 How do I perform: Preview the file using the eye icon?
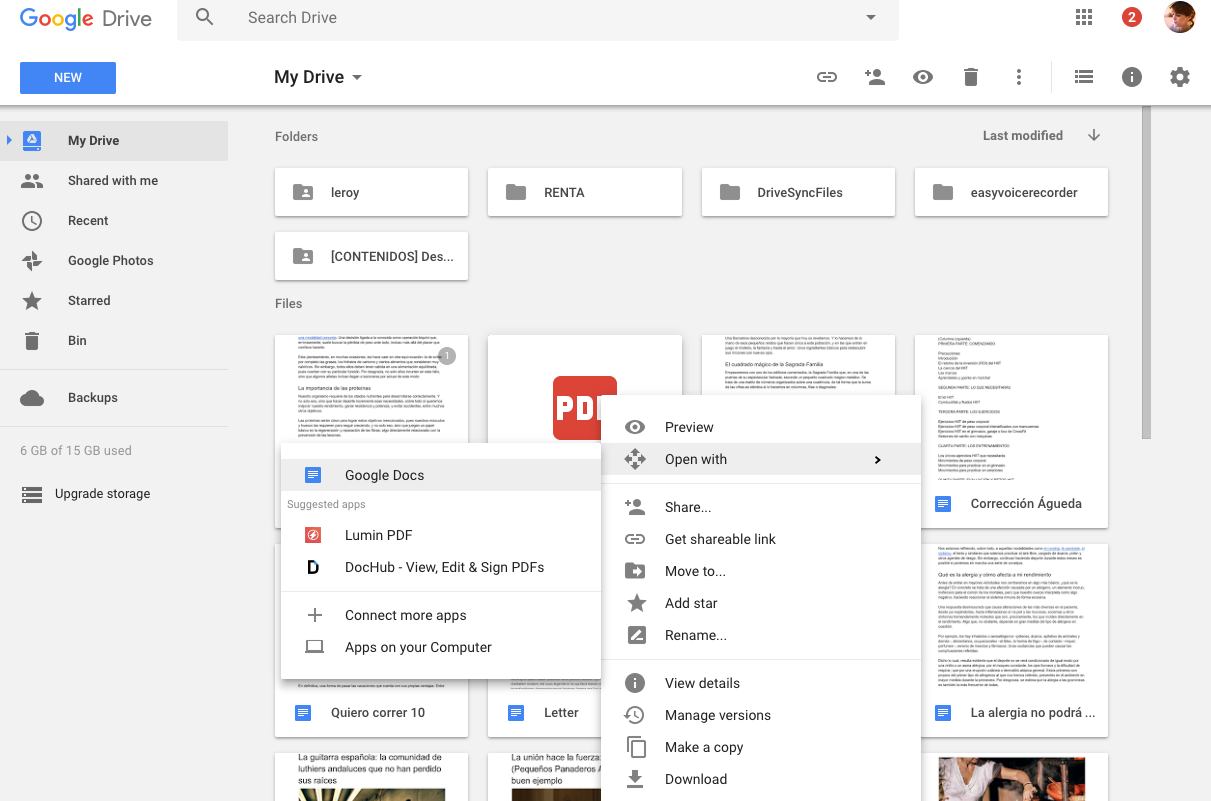tap(922, 76)
